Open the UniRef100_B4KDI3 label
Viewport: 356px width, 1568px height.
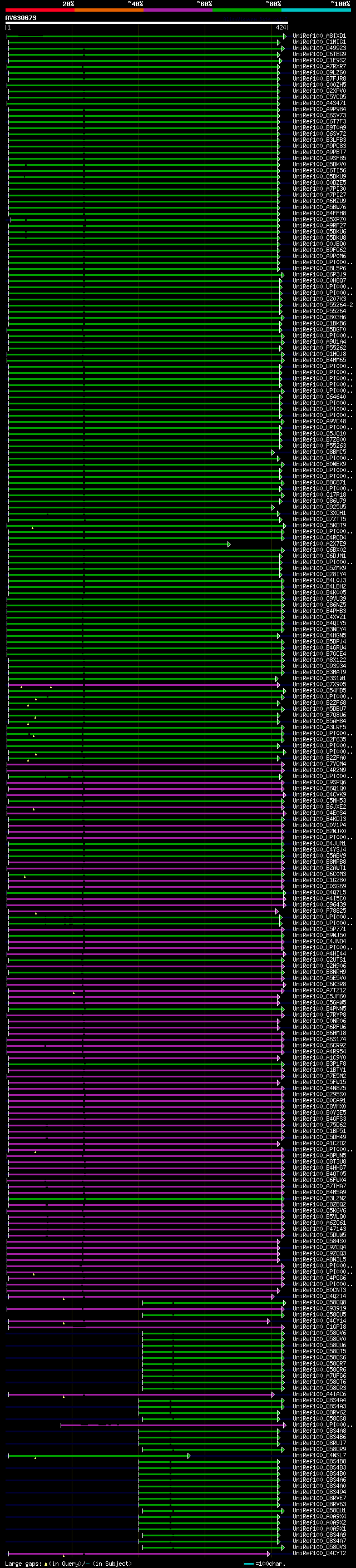(x=319, y=819)
